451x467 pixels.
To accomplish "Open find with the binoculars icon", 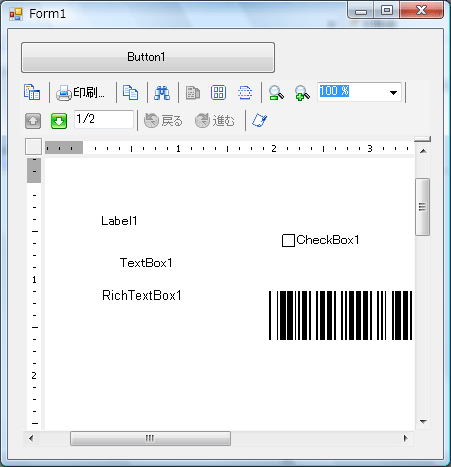I will pyautogui.click(x=162, y=93).
